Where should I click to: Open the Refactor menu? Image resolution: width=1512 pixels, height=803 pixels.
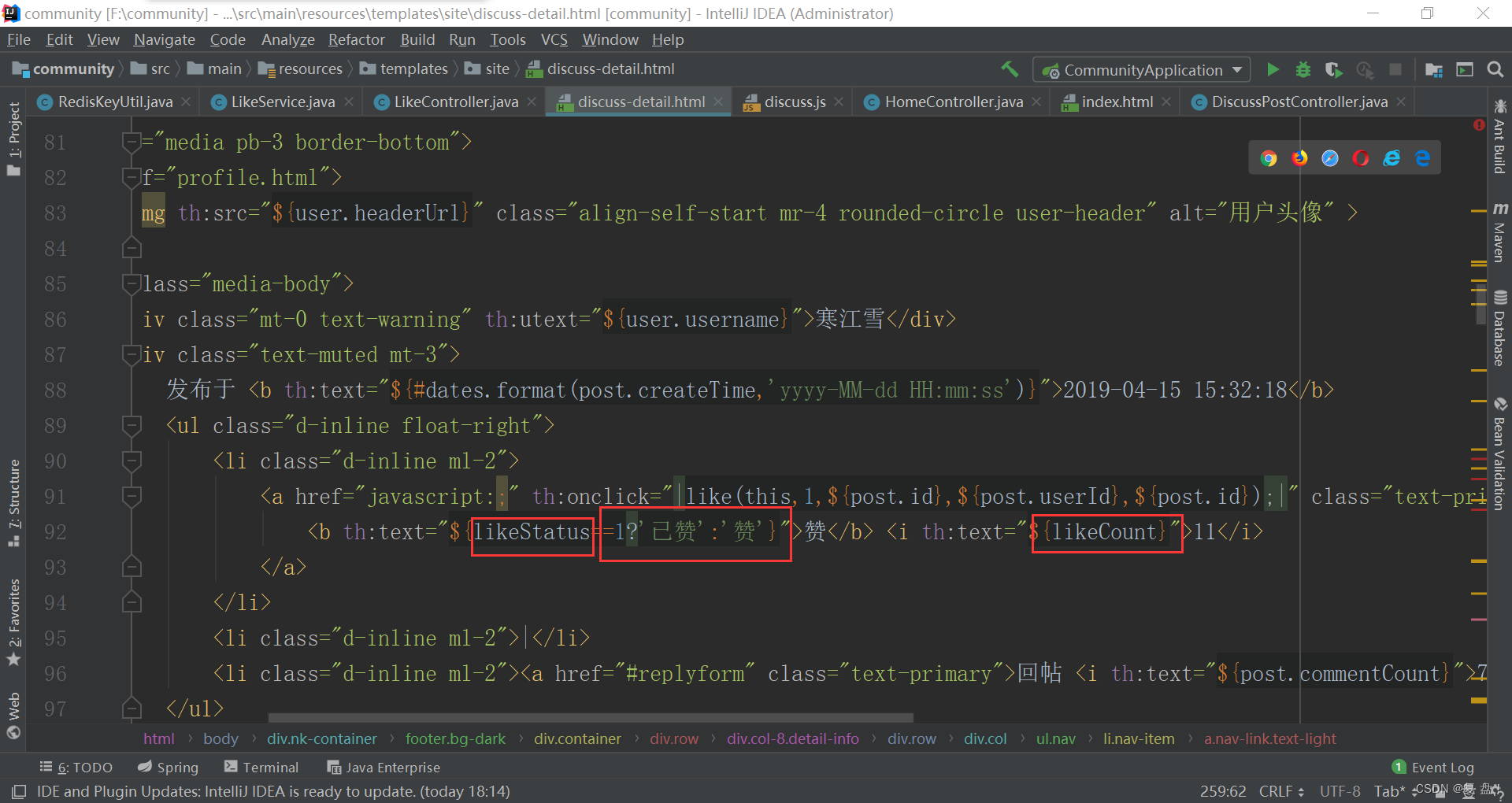coord(356,39)
